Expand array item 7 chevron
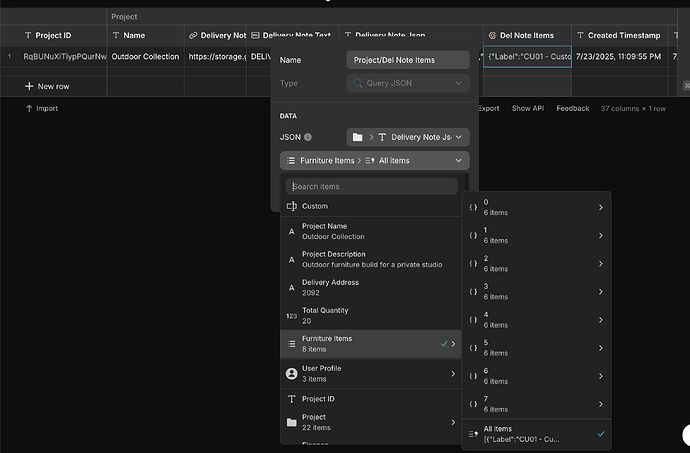Screen dimensions: 690x453 (x=601, y=404)
